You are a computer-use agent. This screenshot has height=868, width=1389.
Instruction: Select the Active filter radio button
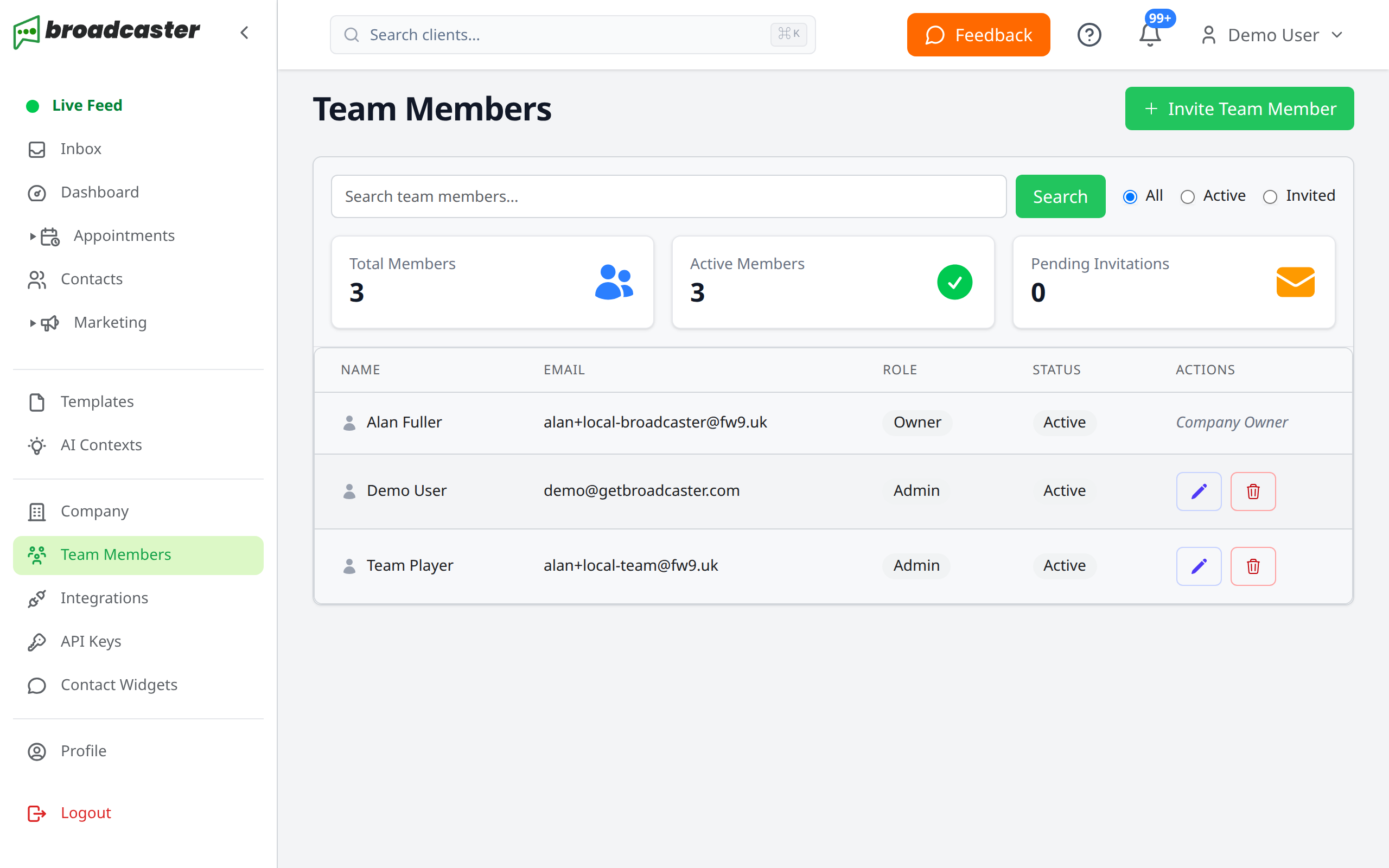1187,197
